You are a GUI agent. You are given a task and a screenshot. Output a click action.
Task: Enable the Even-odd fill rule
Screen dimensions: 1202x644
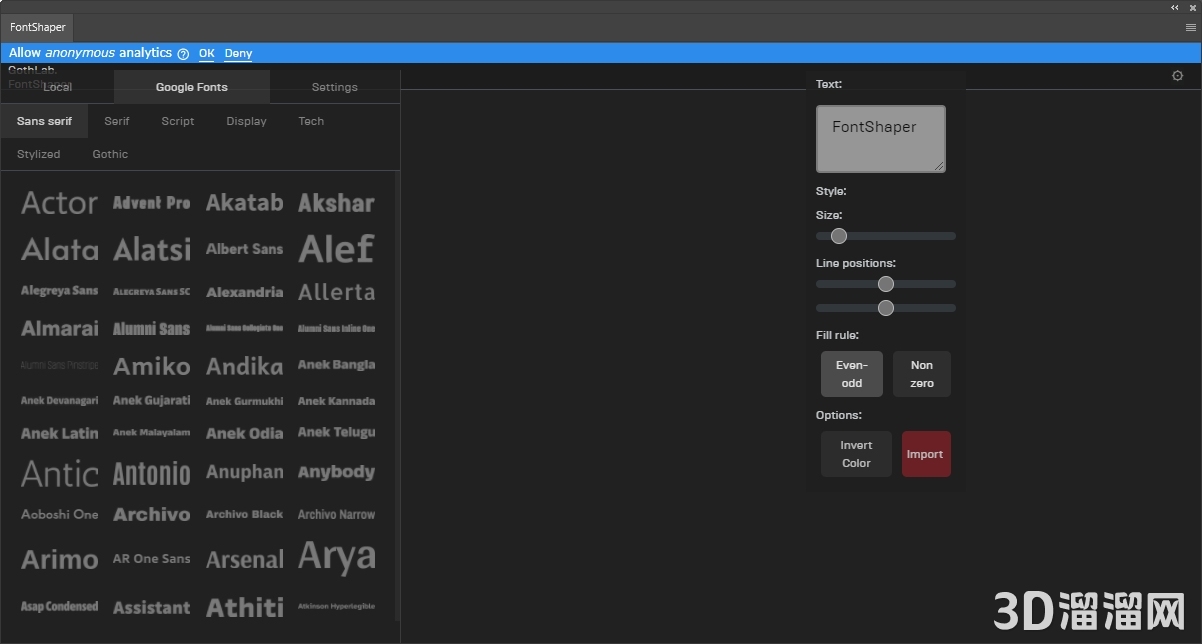click(x=851, y=374)
